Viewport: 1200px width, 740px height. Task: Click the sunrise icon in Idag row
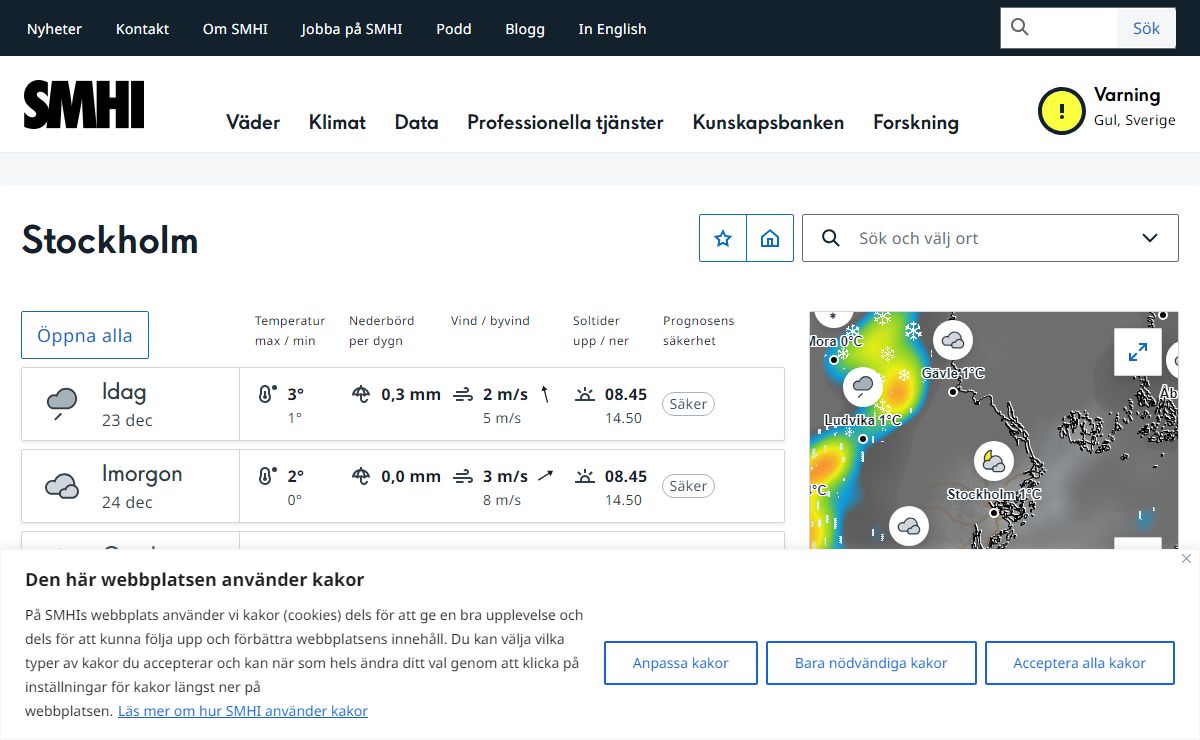585,394
